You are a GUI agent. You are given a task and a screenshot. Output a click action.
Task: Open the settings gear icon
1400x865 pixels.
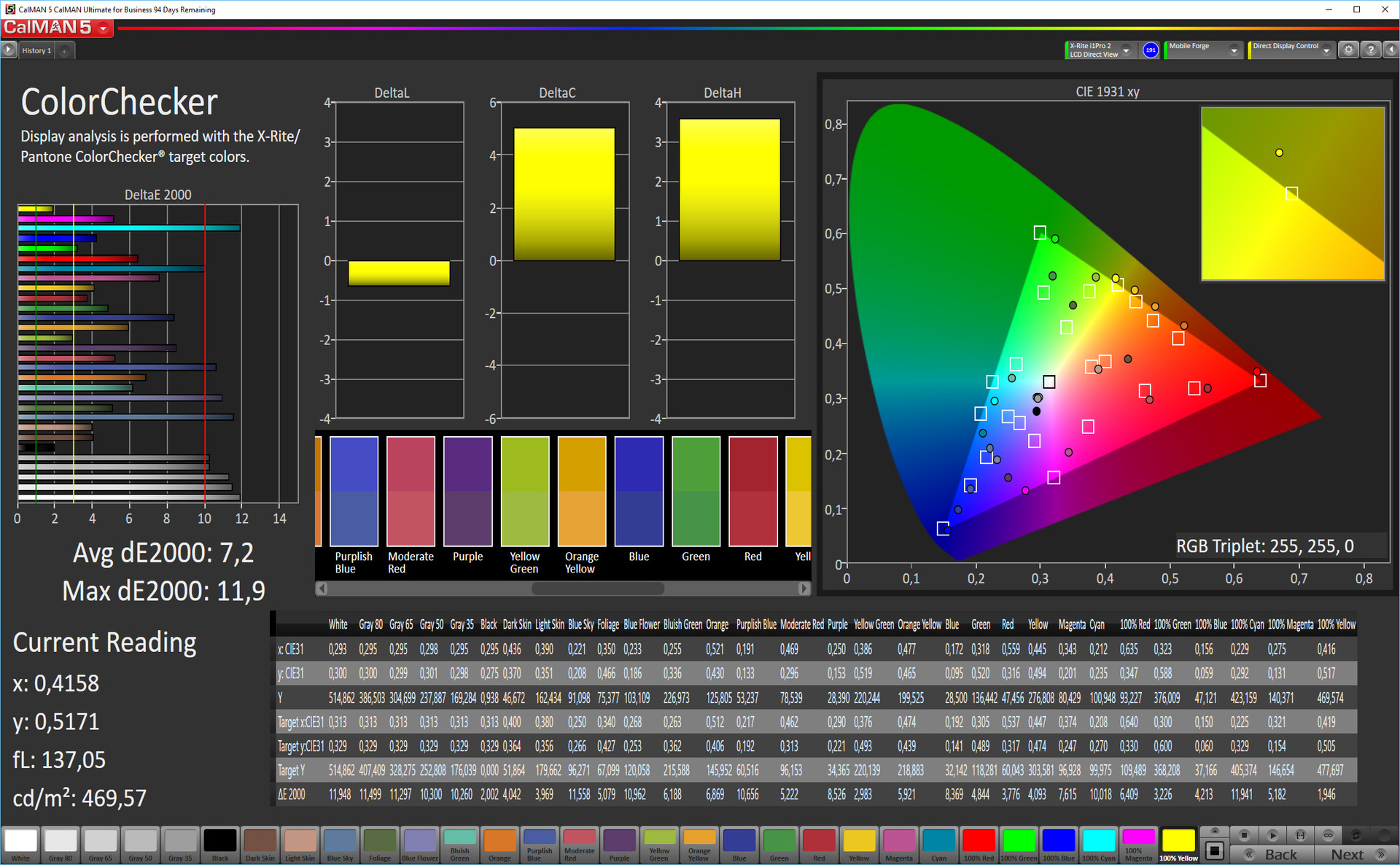1349,50
